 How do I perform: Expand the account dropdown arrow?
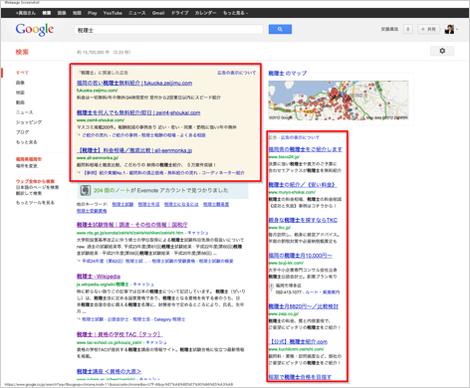(x=457, y=29)
